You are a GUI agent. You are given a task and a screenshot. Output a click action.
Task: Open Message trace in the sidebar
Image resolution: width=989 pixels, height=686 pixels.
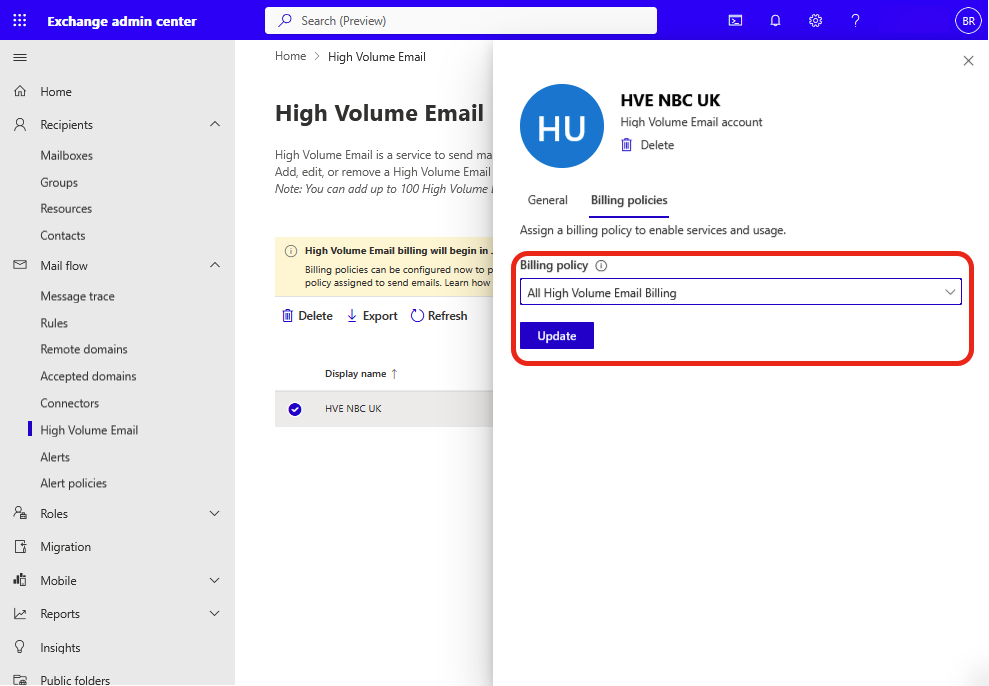(x=77, y=296)
